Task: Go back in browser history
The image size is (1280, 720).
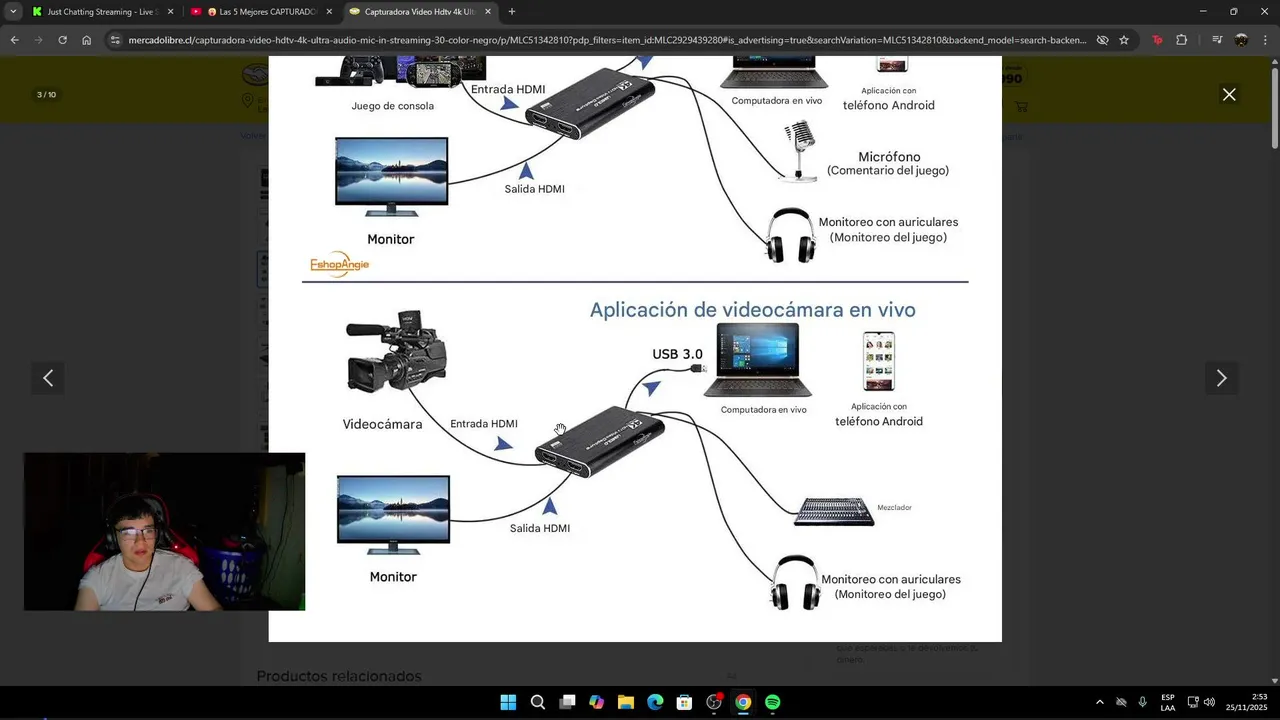Action: tap(14, 40)
